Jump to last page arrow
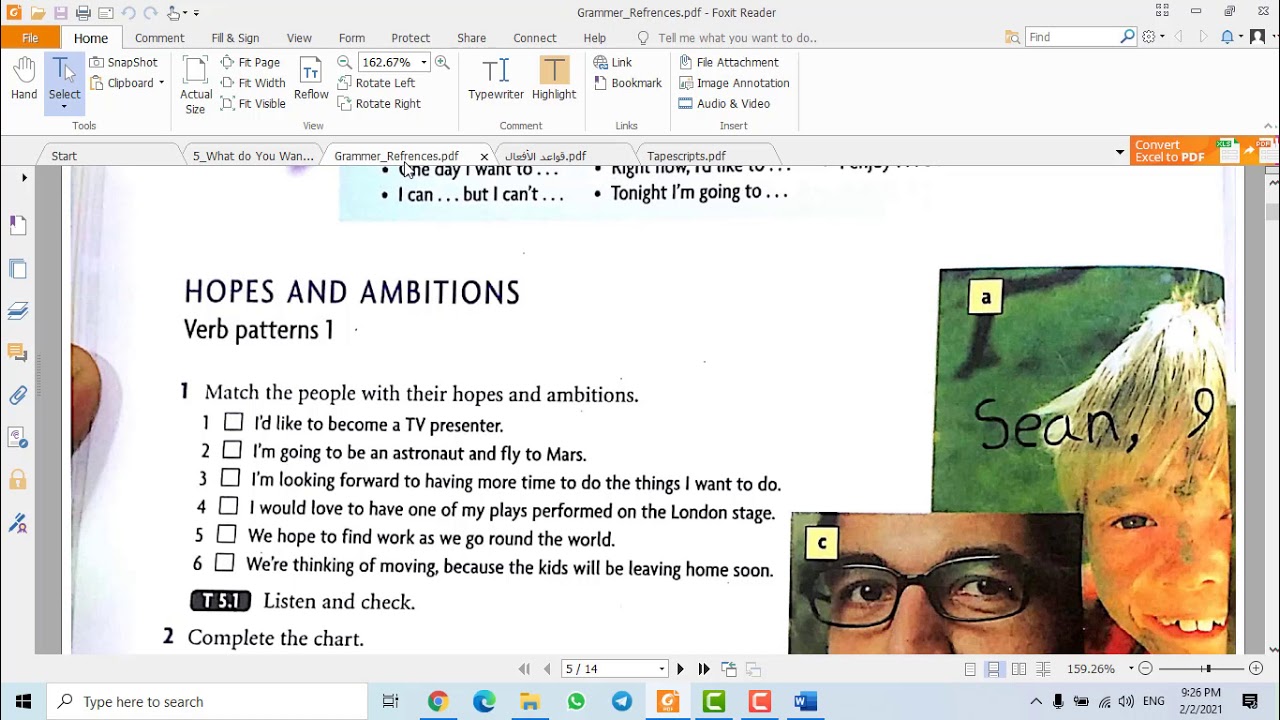The width and height of the screenshot is (1280, 720). pos(704,669)
